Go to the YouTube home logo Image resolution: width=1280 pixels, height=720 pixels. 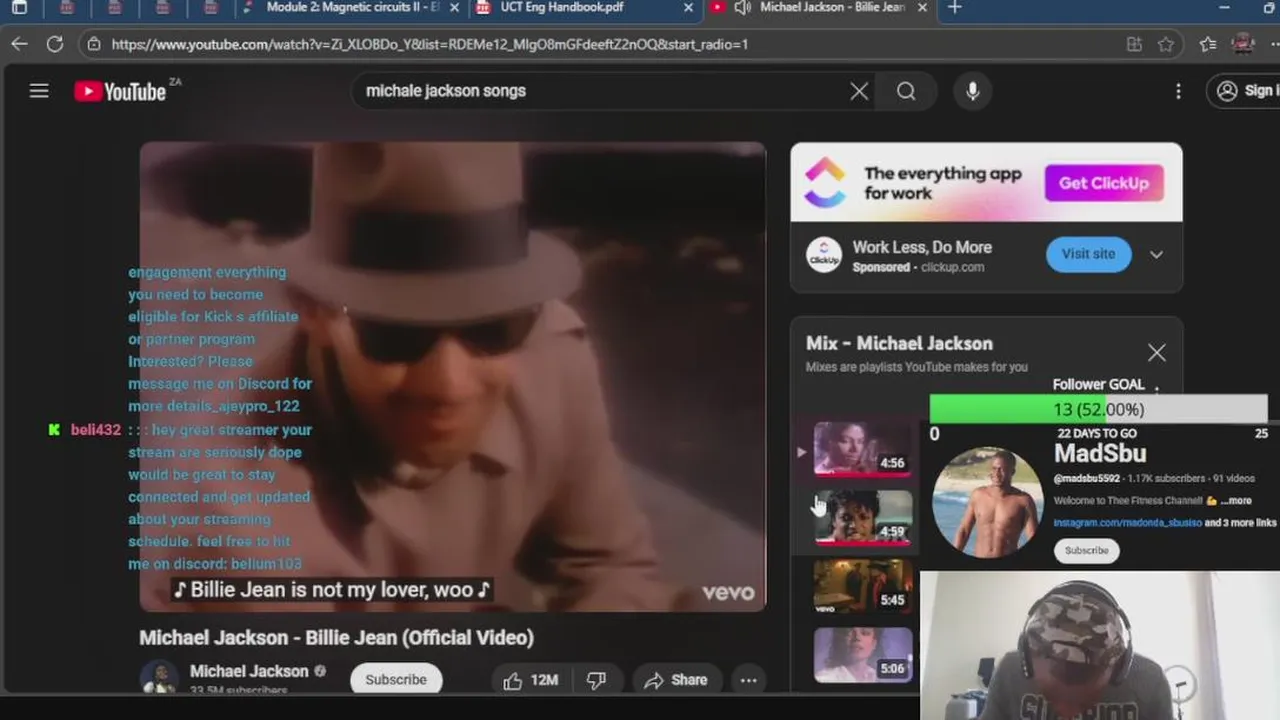(x=120, y=91)
